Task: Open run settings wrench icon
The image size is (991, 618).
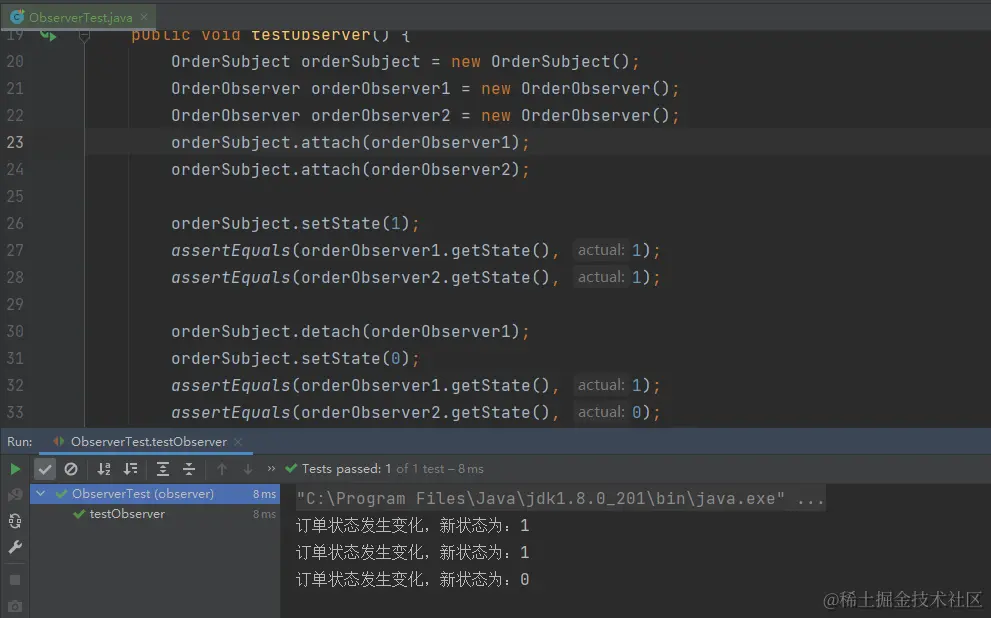Action: pos(15,547)
